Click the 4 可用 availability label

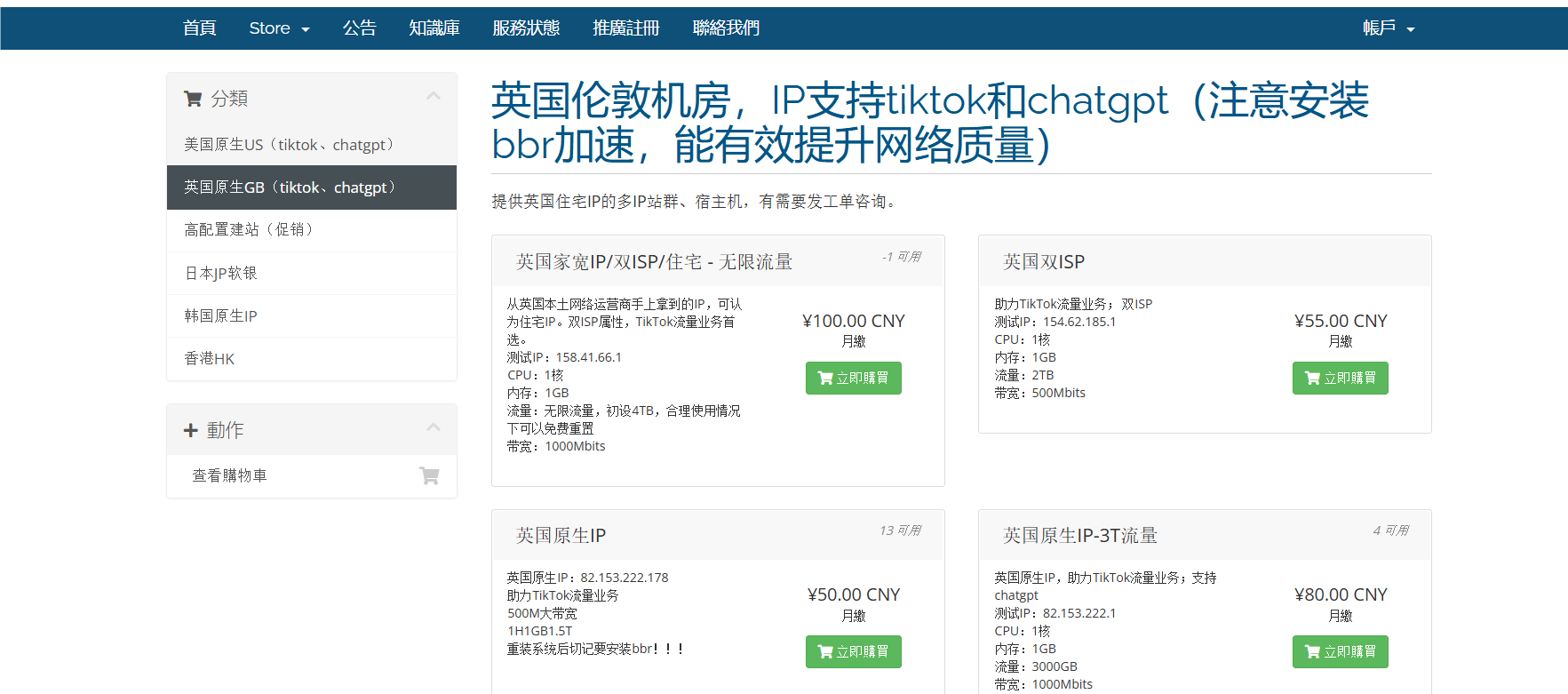click(1390, 530)
